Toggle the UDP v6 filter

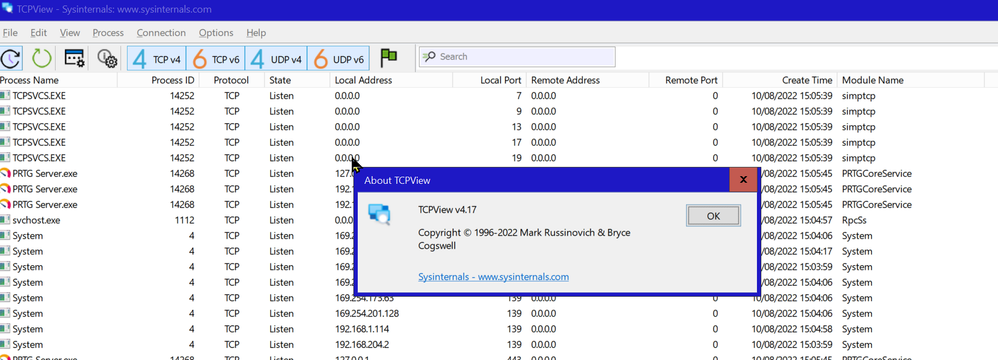click(x=339, y=59)
